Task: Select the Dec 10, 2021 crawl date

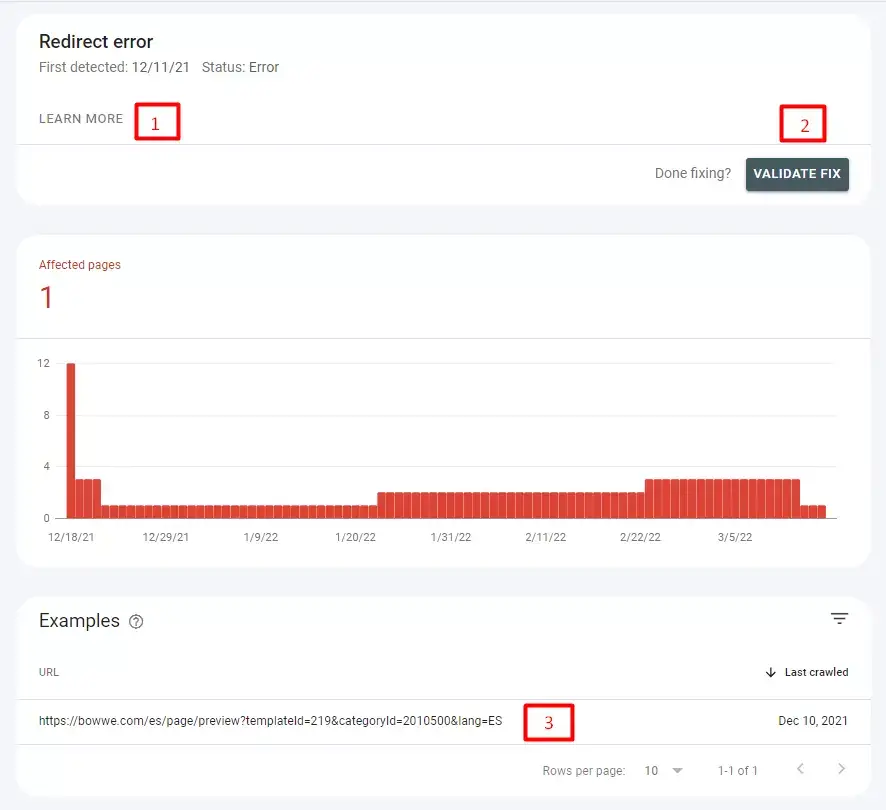Action: tap(813, 721)
